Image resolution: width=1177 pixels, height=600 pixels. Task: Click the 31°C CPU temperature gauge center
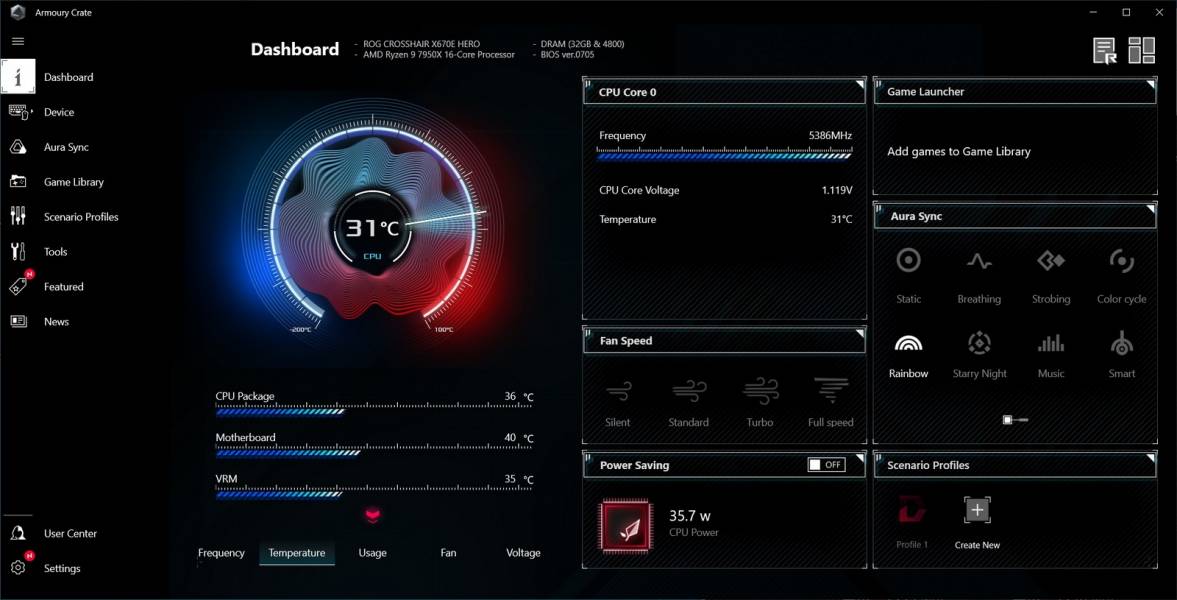(x=372, y=228)
